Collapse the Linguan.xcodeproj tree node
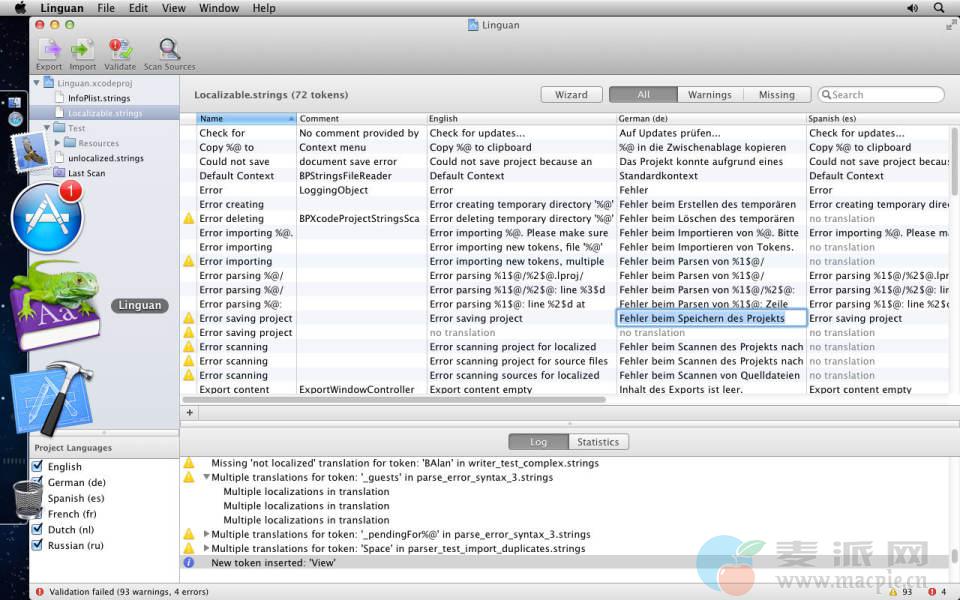This screenshot has height=600, width=960. [38, 84]
